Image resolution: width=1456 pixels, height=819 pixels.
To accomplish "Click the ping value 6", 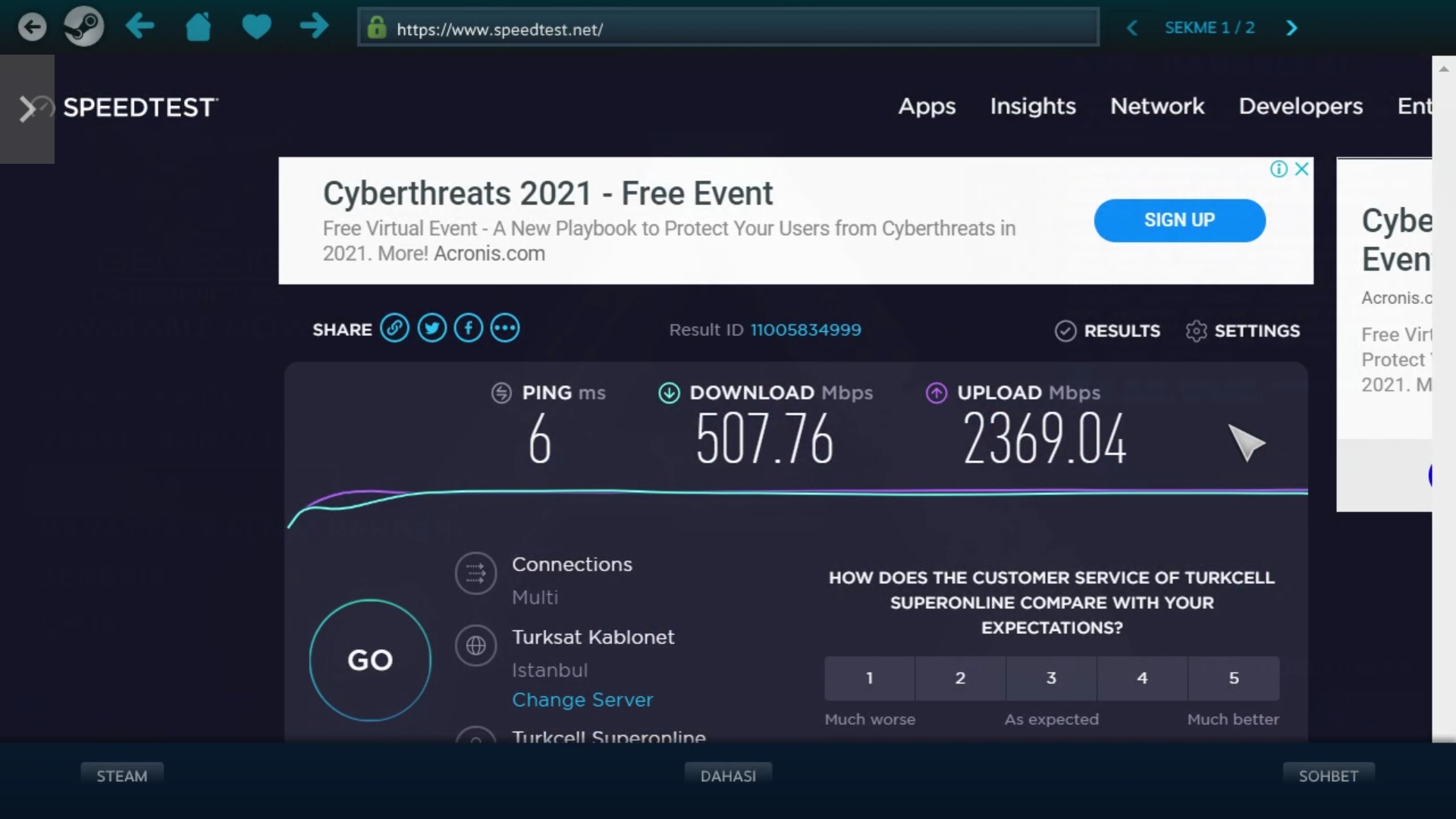I will pyautogui.click(x=540, y=440).
